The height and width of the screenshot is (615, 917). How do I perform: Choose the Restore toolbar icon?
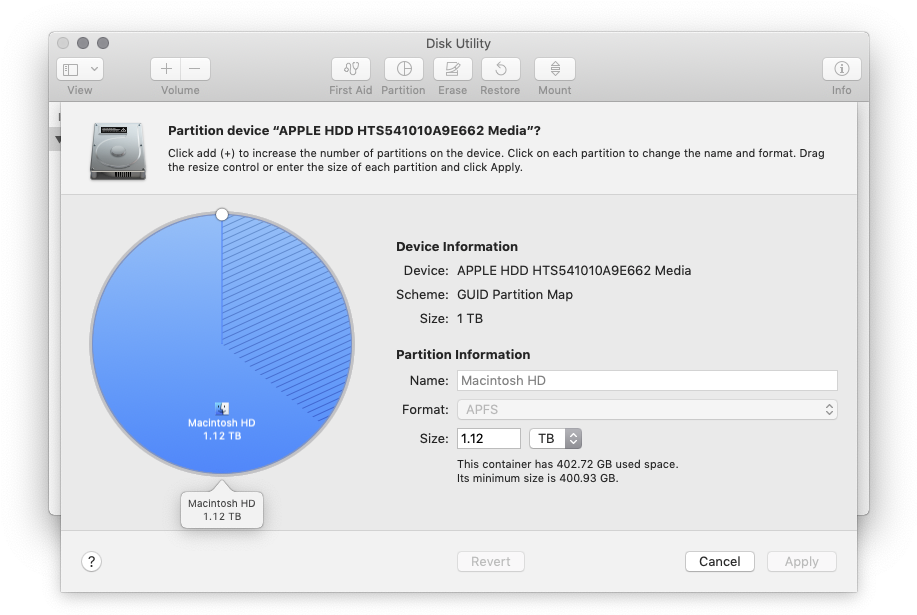coord(501,69)
